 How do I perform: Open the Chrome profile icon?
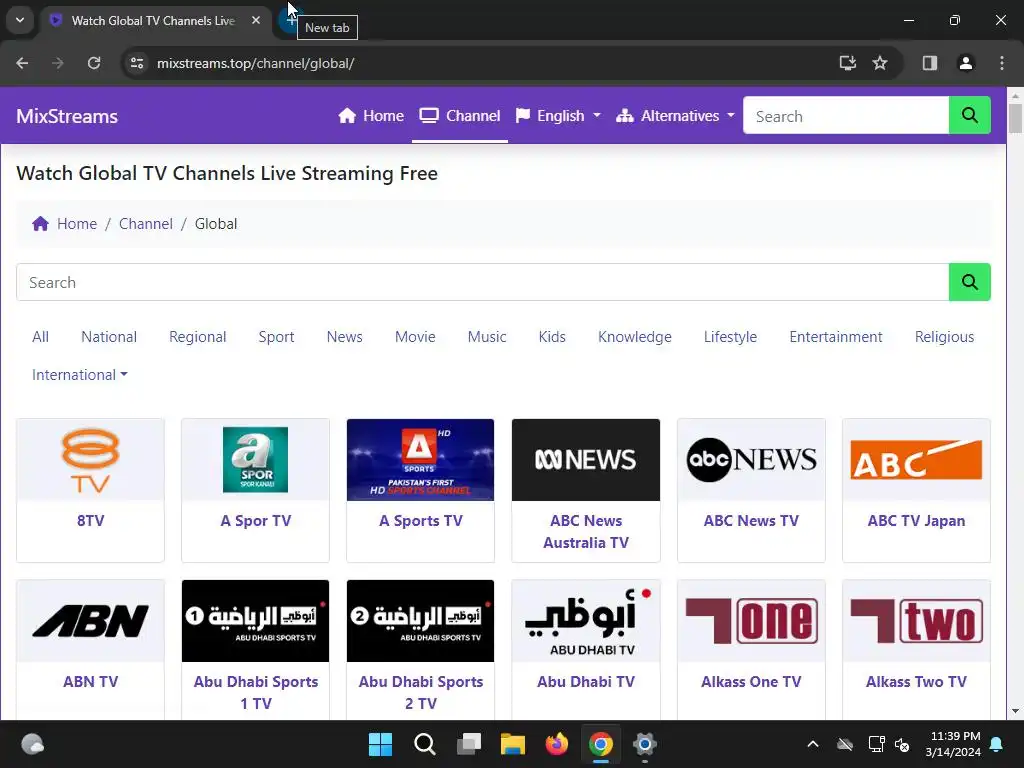coord(966,63)
